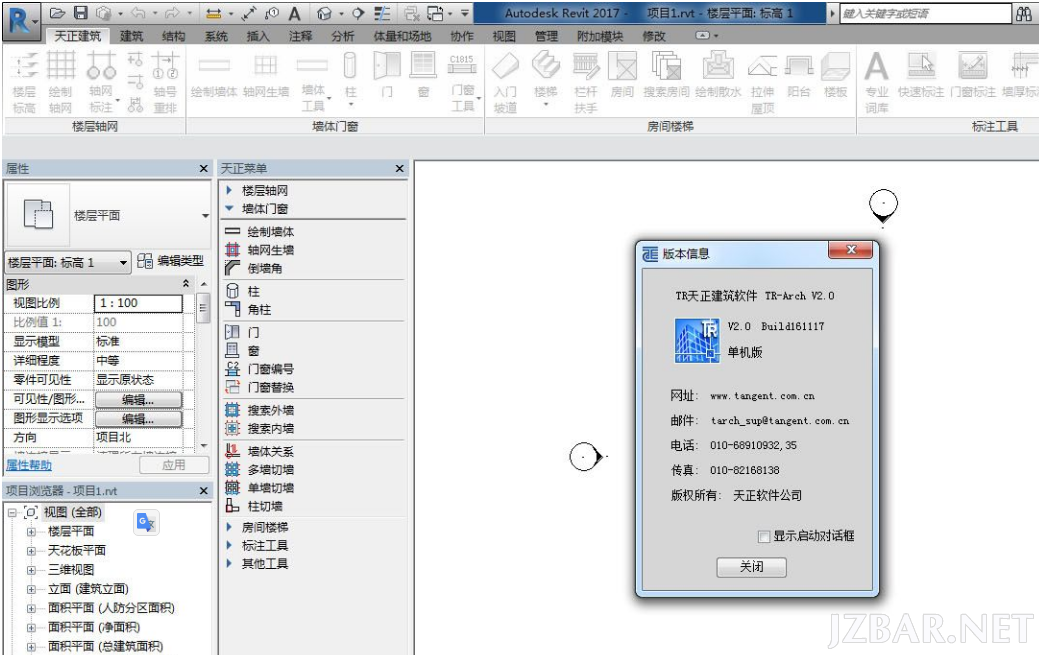This screenshot has height=655, width=1039.
Task: Select 门窗编号 in the 天正菜单 panel
Action: tap(260, 369)
